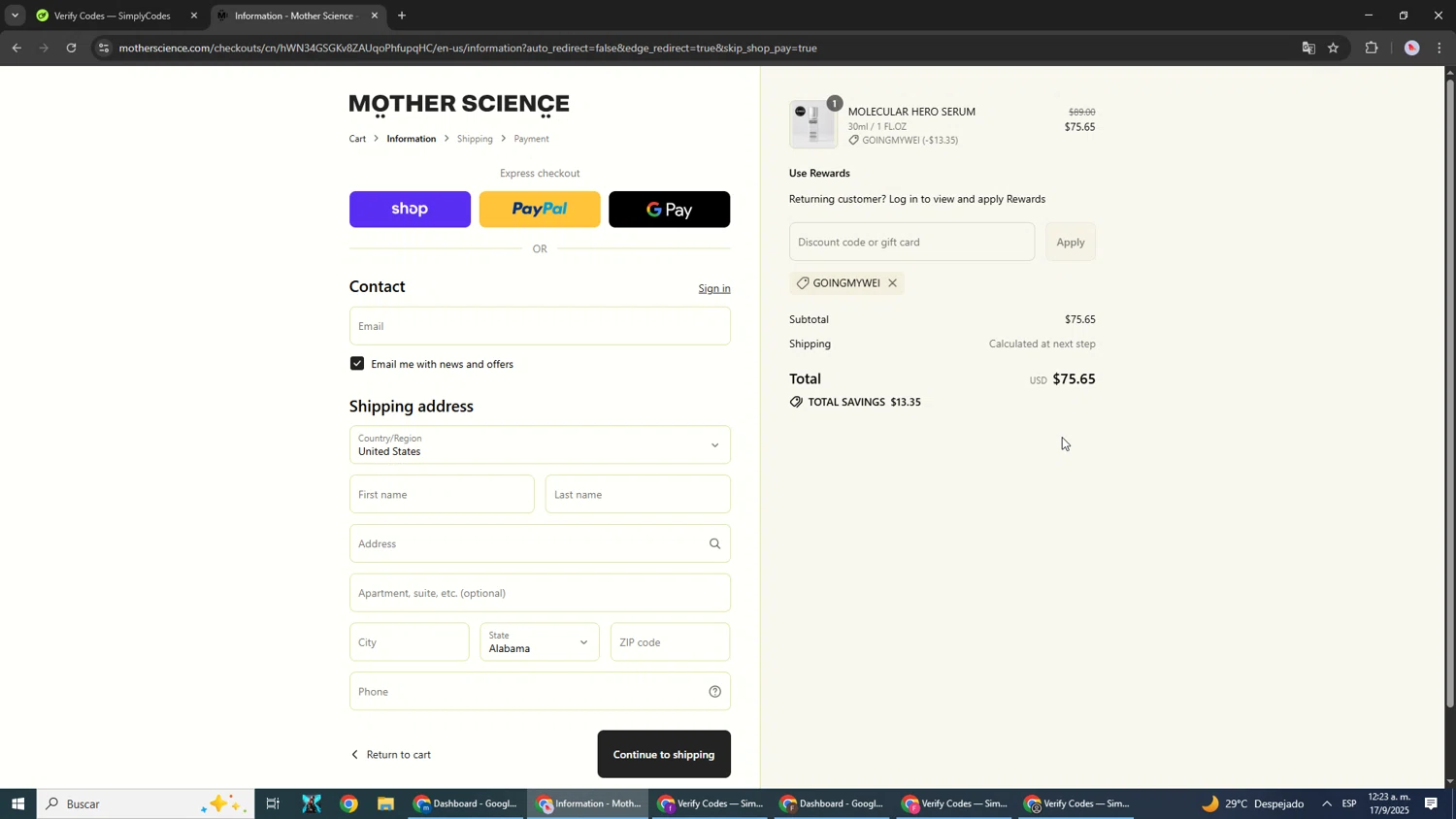The width and height of the screenshot is (1456, 819).
Task: Open Task View on the taskbar
Action: pyautogui.click(x=273, y=803)
